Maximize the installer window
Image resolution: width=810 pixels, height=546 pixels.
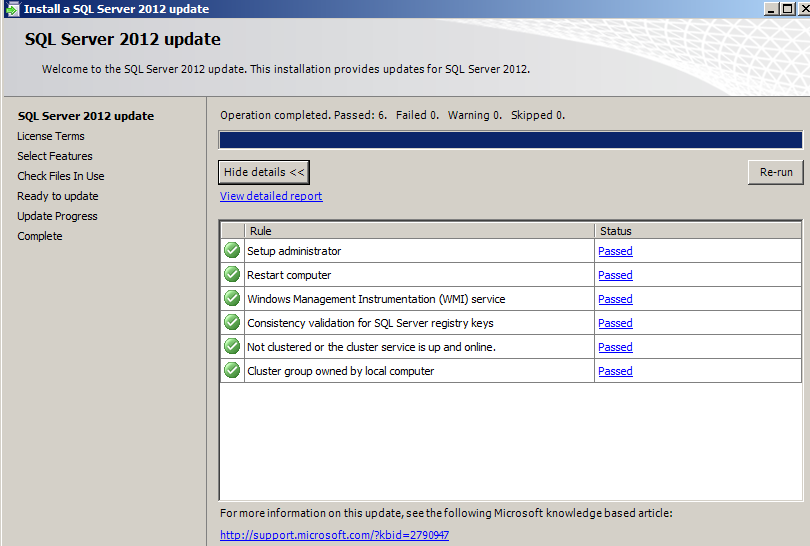click(x=787, y=9)
